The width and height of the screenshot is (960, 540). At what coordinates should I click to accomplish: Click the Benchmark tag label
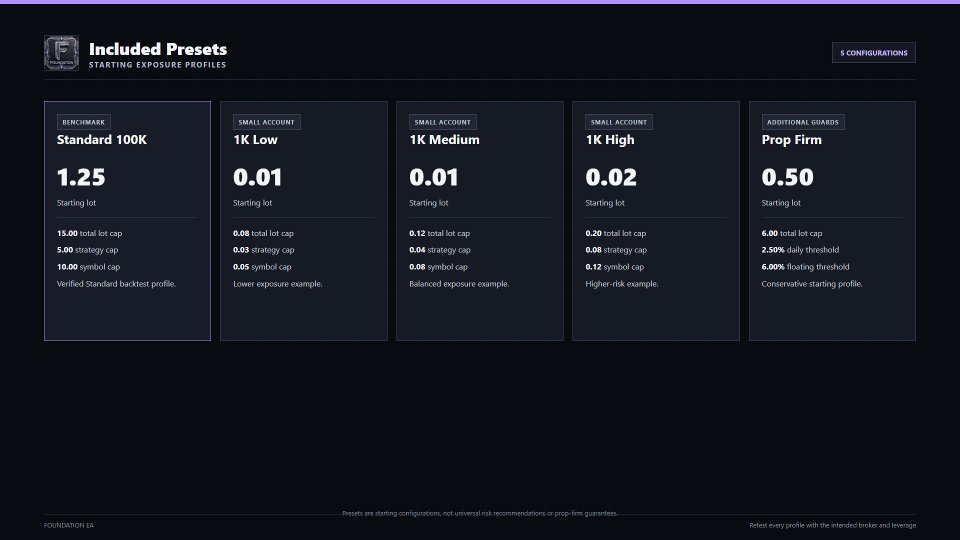click(84, 122)
